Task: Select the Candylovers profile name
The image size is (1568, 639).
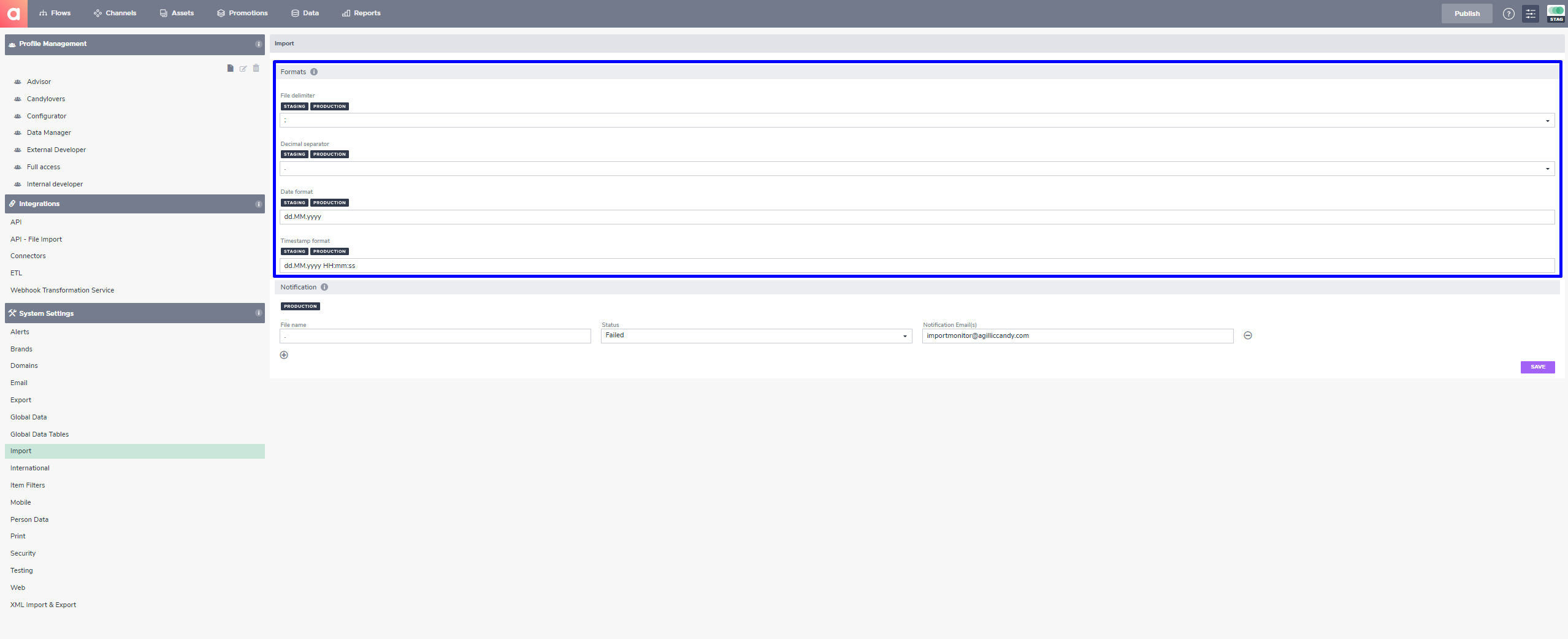Action: point(46,99)
